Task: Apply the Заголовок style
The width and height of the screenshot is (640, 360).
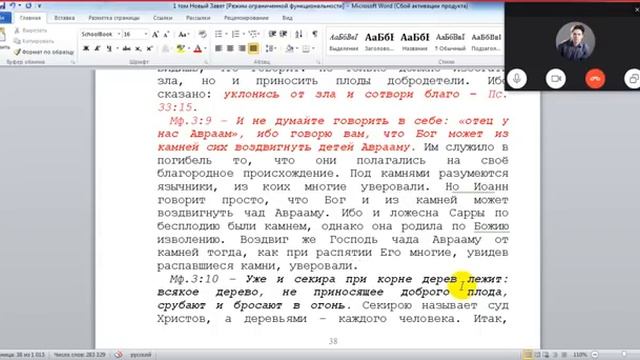Action: point(379,42)
